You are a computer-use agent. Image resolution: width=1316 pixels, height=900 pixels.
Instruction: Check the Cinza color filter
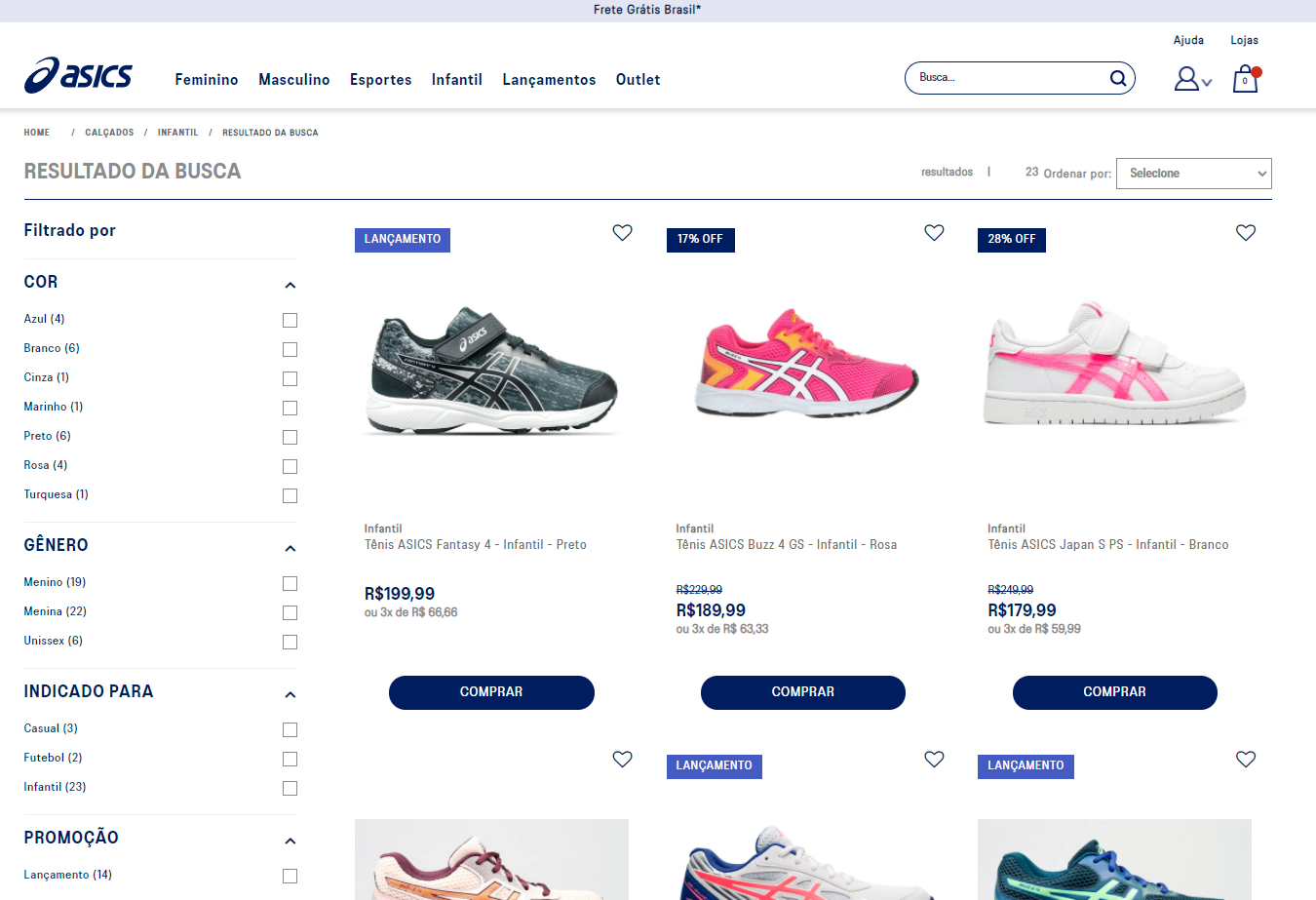click(290, 378)
